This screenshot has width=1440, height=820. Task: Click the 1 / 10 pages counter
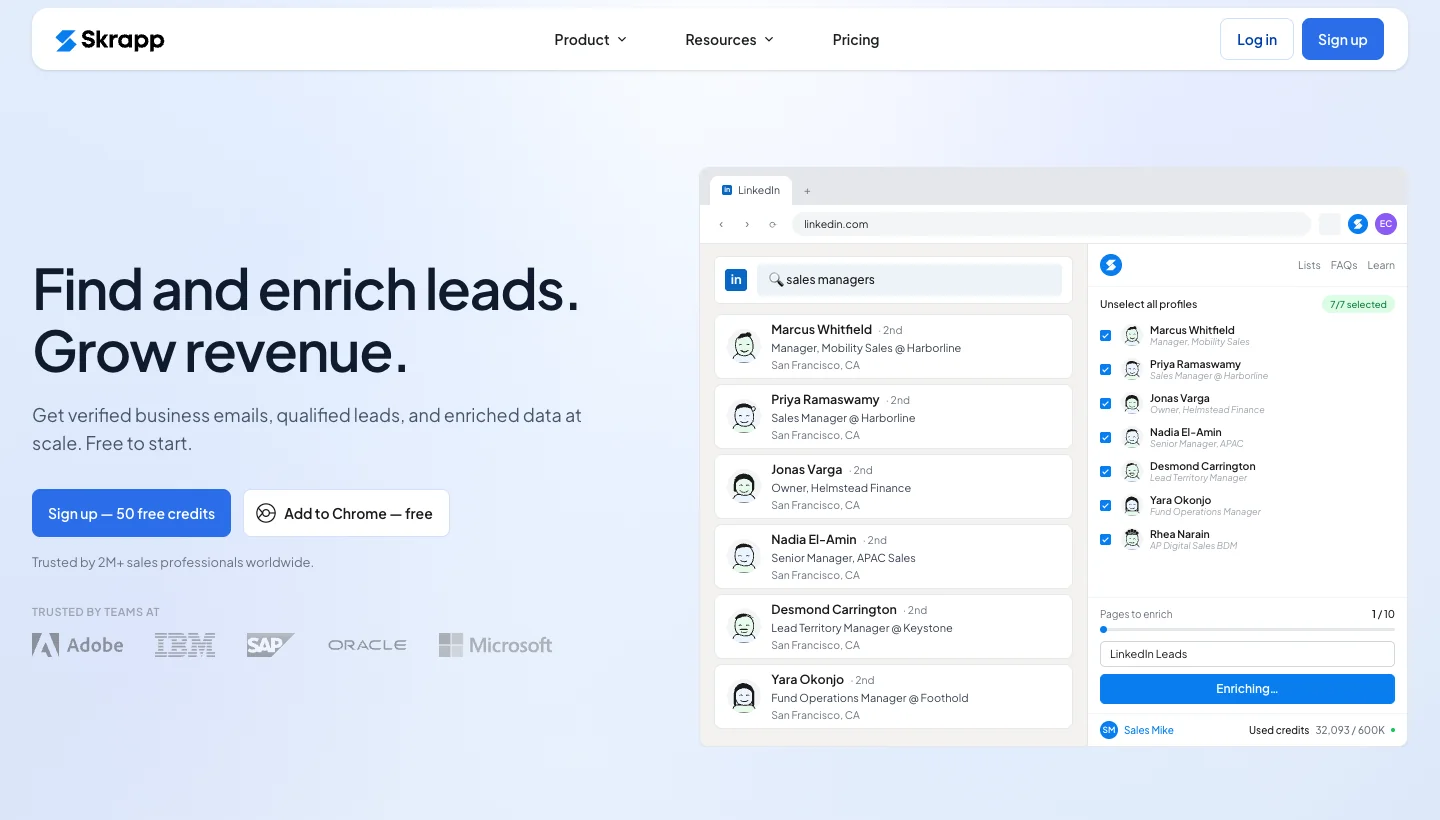[1383, 614]
